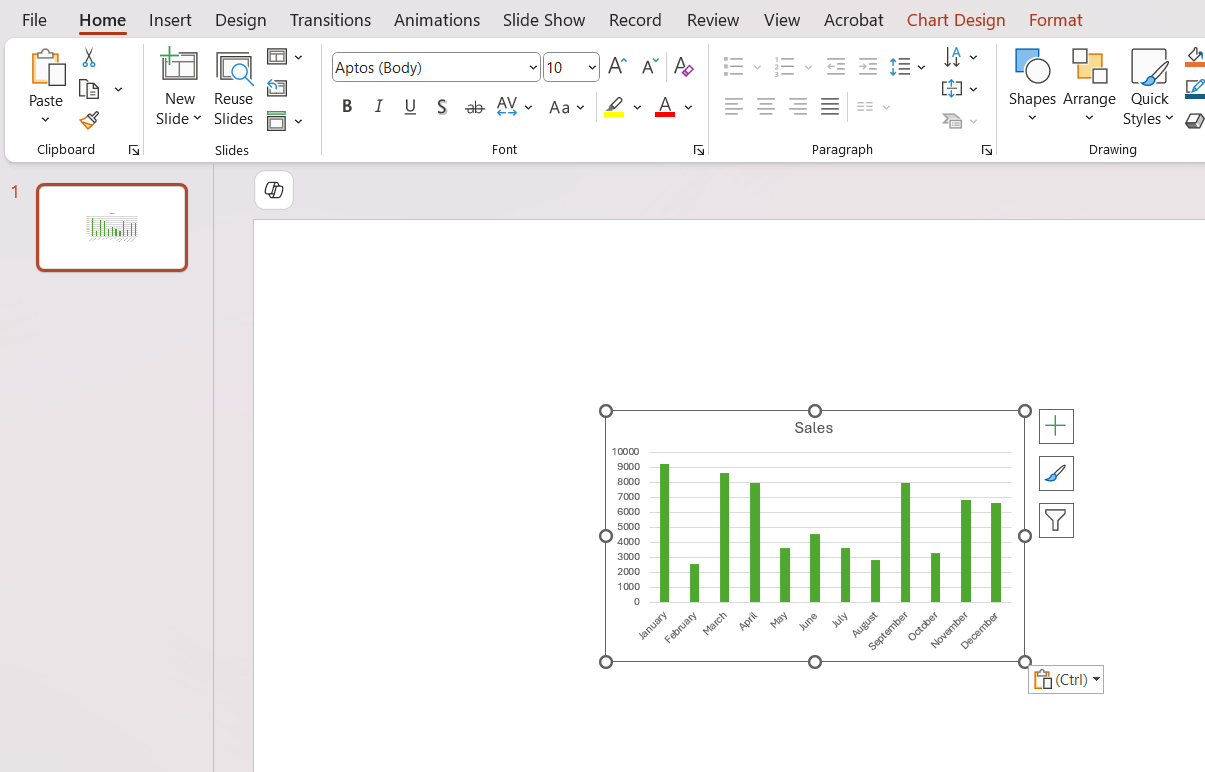Screen dimensions: 1205x772
Task: Switch to the Transitions tab
Action: pyautogui.click(x=330, y=19)
